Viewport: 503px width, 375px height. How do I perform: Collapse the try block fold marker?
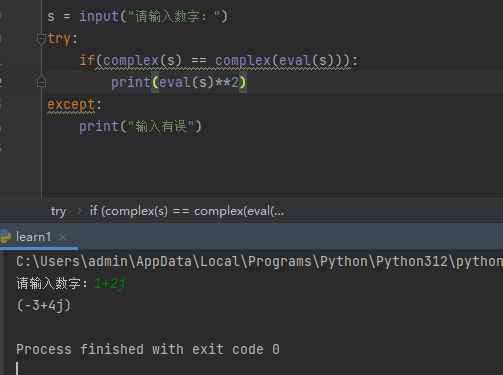(41, 39)
